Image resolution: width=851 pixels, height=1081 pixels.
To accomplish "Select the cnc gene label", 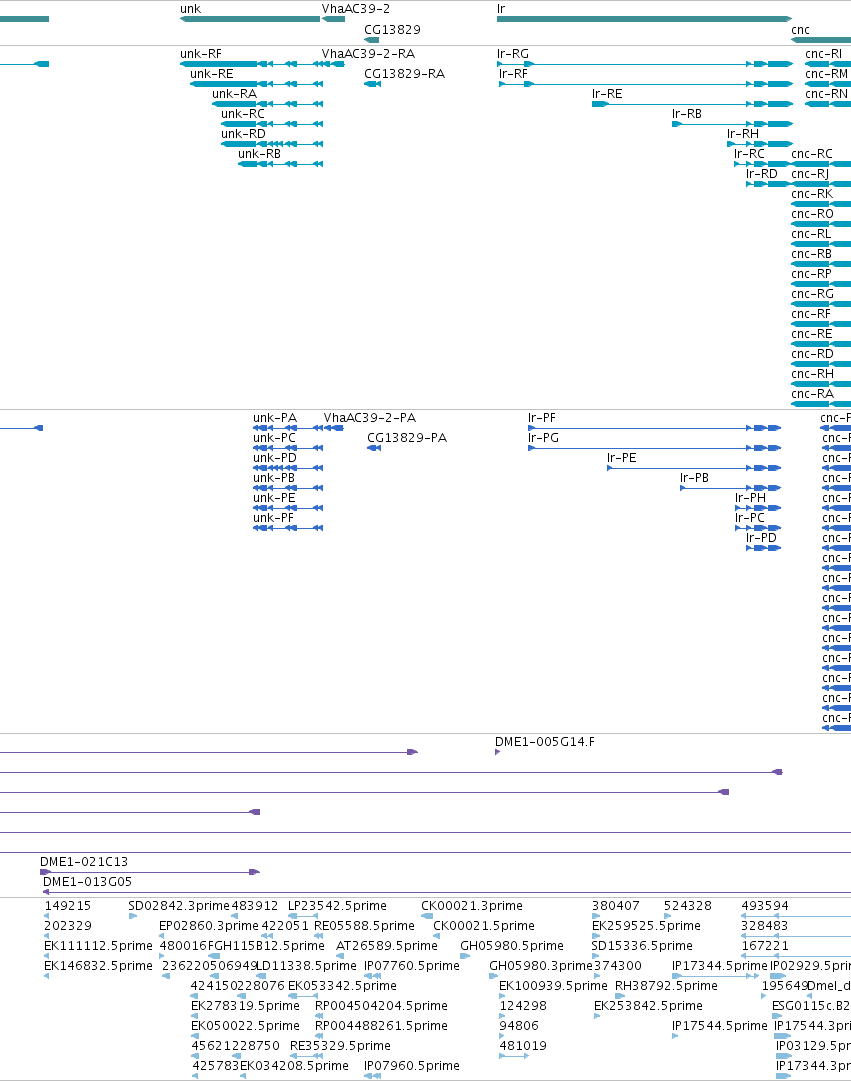I will [x=800, y=30].
